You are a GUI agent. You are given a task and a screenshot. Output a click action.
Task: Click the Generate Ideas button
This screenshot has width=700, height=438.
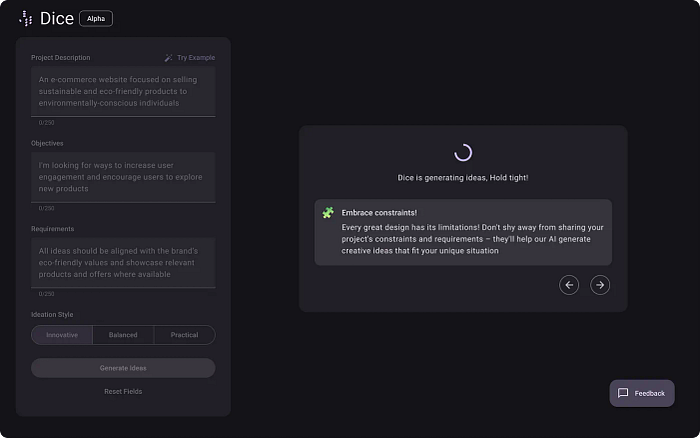[x=123, y=368]
